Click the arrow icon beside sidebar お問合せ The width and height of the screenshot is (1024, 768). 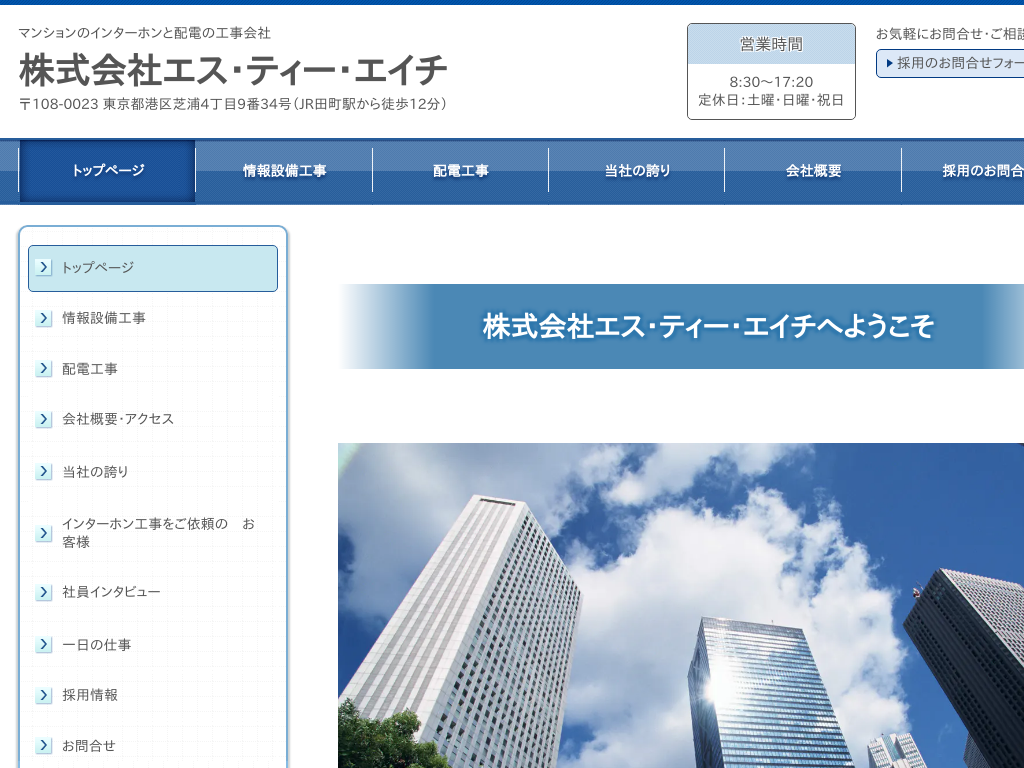44,745
